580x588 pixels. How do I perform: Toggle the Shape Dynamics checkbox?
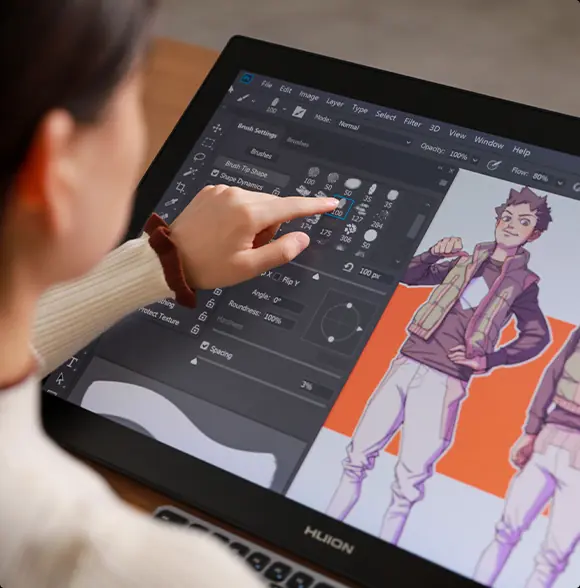215,173
